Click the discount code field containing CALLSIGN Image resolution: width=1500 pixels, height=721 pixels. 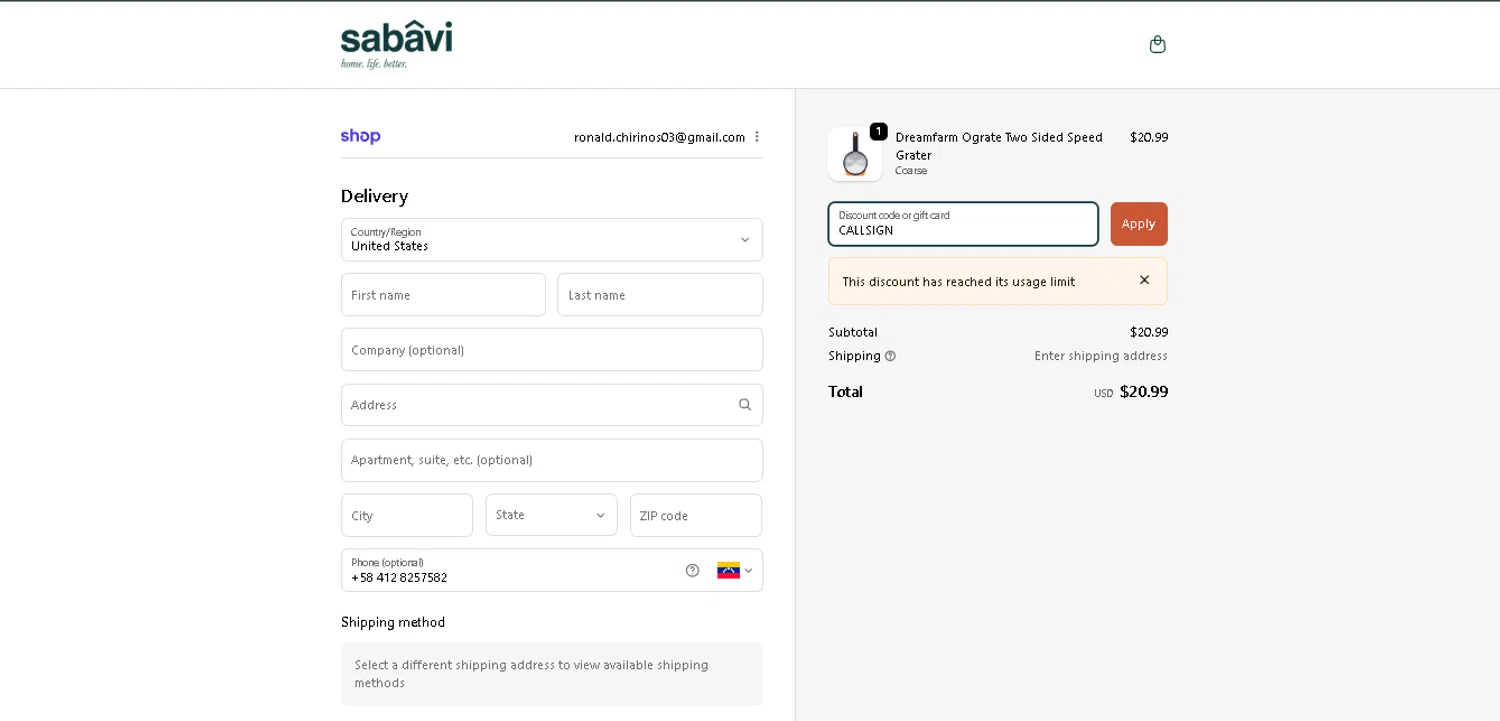click(963, 224)
